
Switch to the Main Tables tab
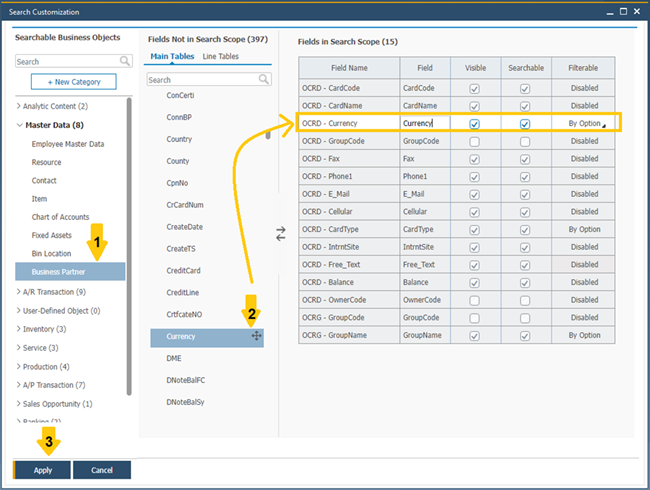172,56
